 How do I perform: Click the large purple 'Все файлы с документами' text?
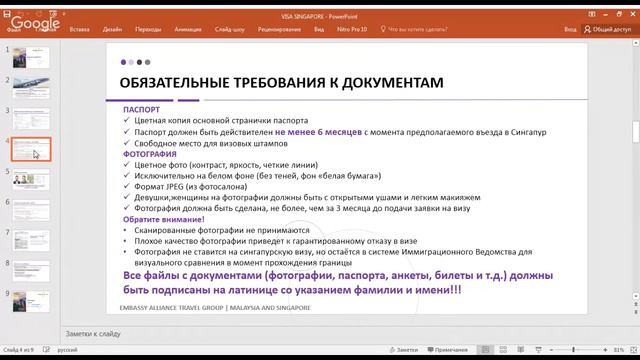click(x=338, y=282)
